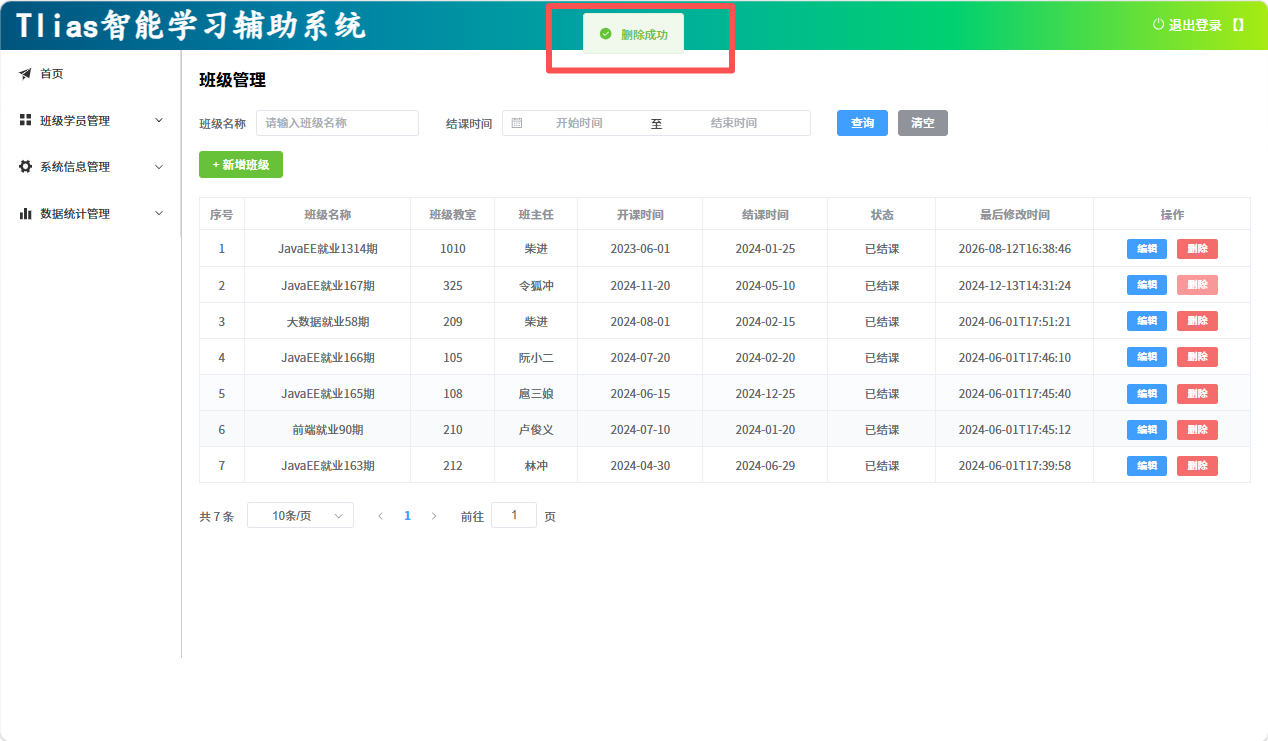Click the 共 7 条 total count text
1268x741 pixels.
coord(217,517)
